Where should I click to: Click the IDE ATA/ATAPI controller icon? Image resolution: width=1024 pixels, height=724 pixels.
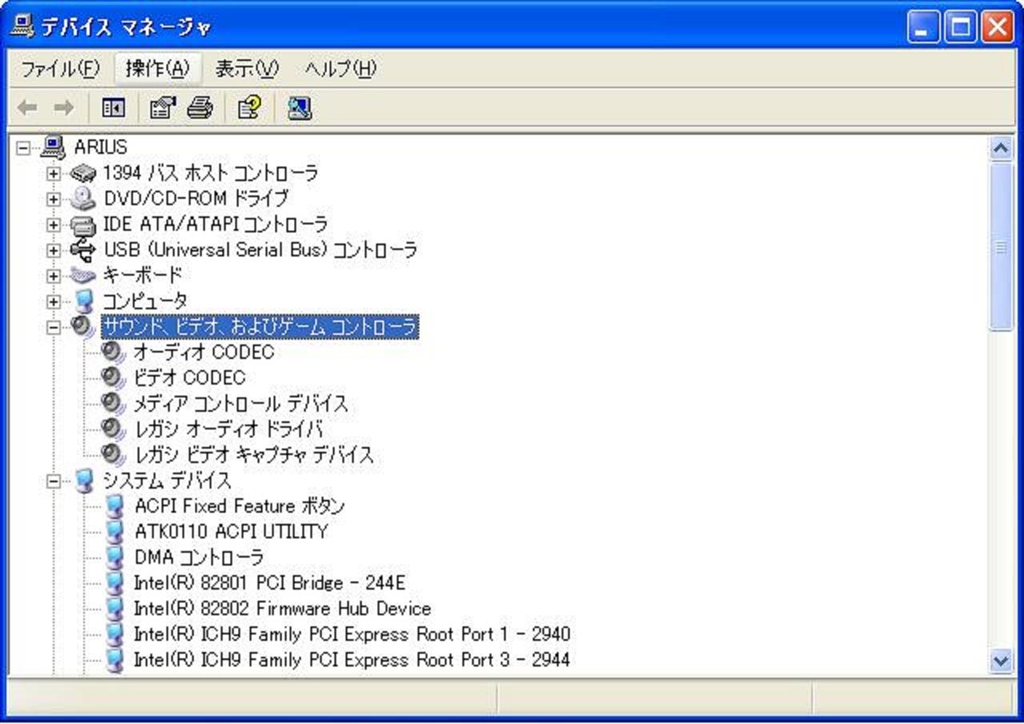(83, 225)
